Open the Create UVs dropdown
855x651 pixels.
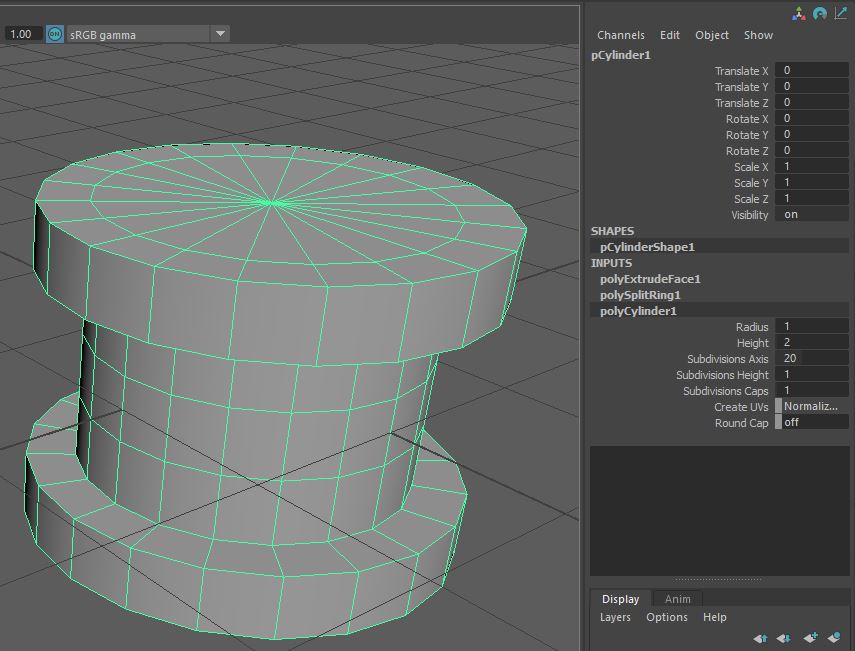pos(812,407)
